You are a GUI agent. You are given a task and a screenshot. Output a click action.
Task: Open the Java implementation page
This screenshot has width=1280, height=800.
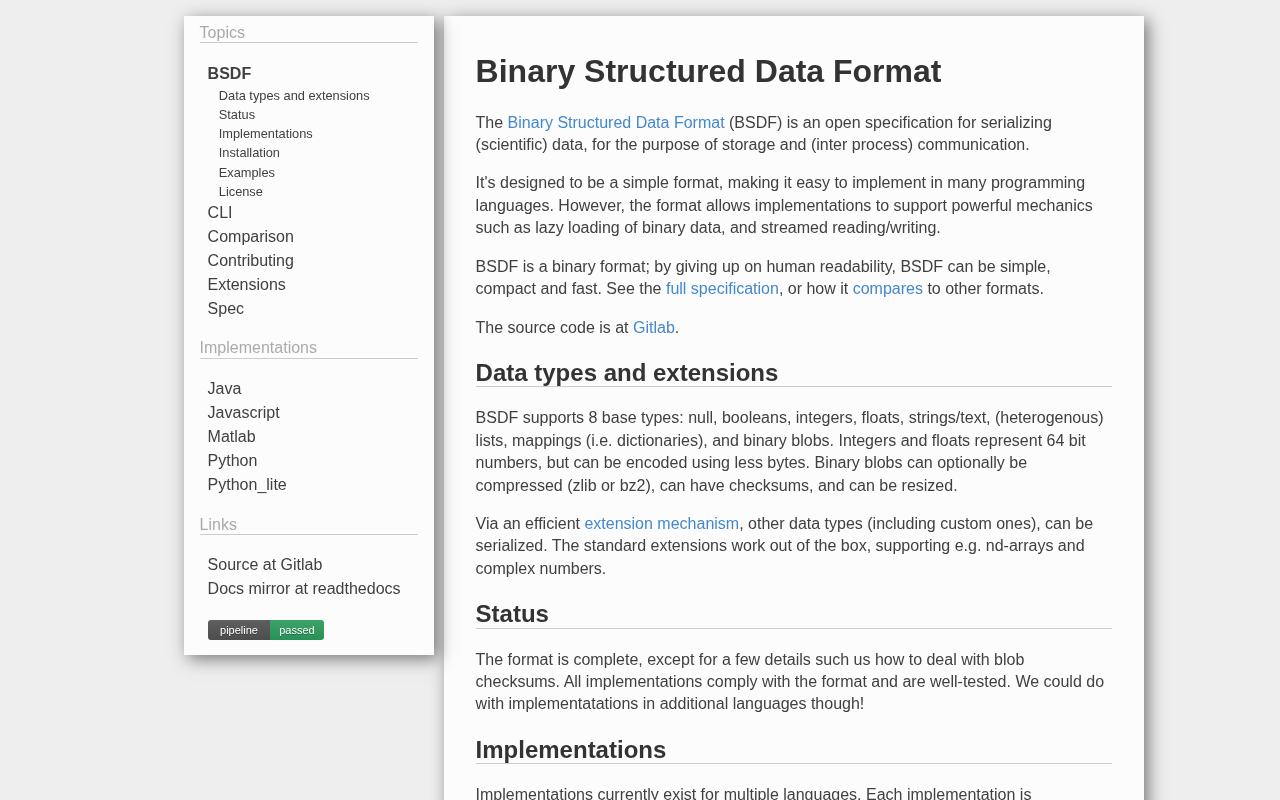point(224,389)
